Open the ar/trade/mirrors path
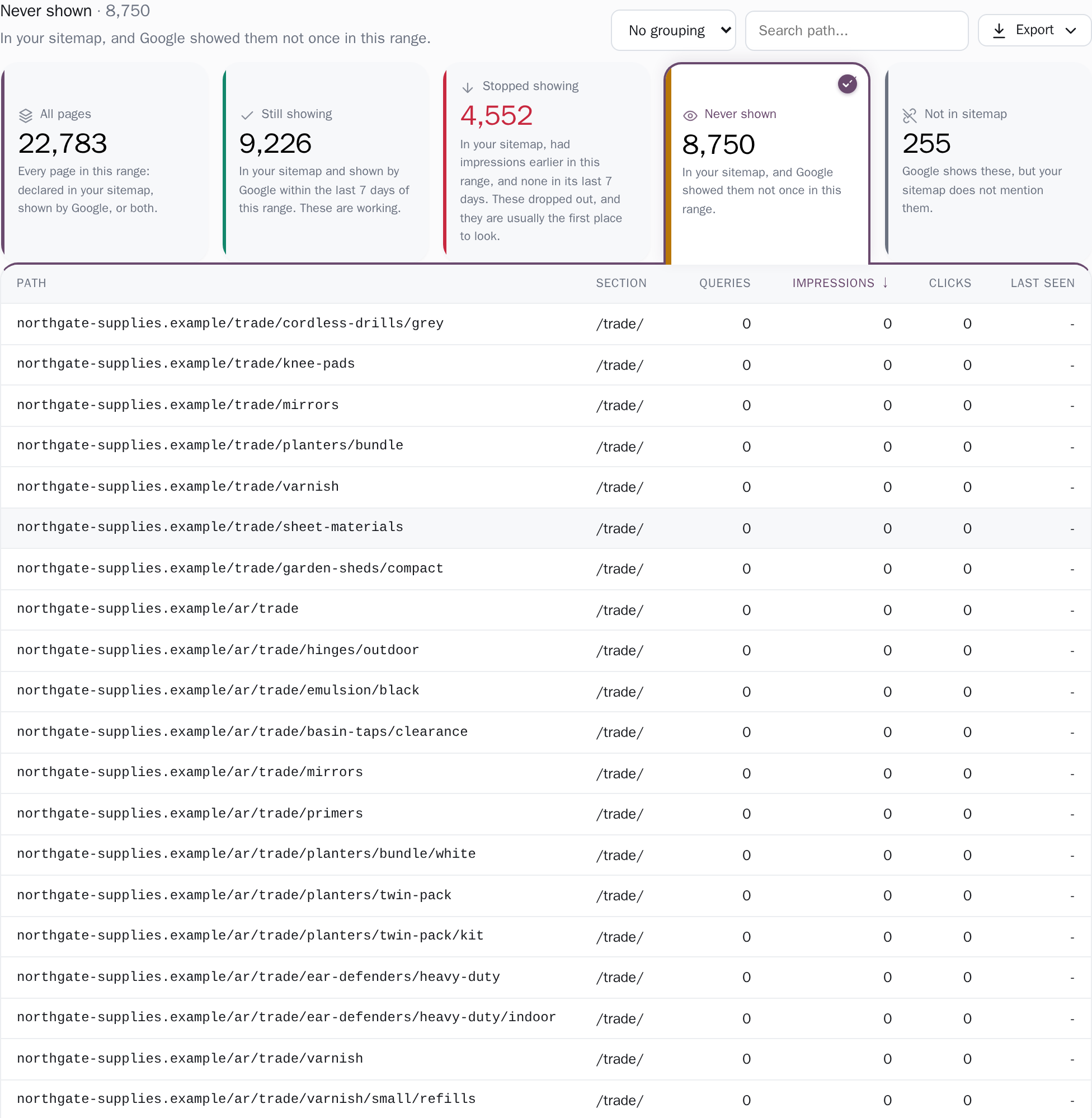 pos(190,772)
